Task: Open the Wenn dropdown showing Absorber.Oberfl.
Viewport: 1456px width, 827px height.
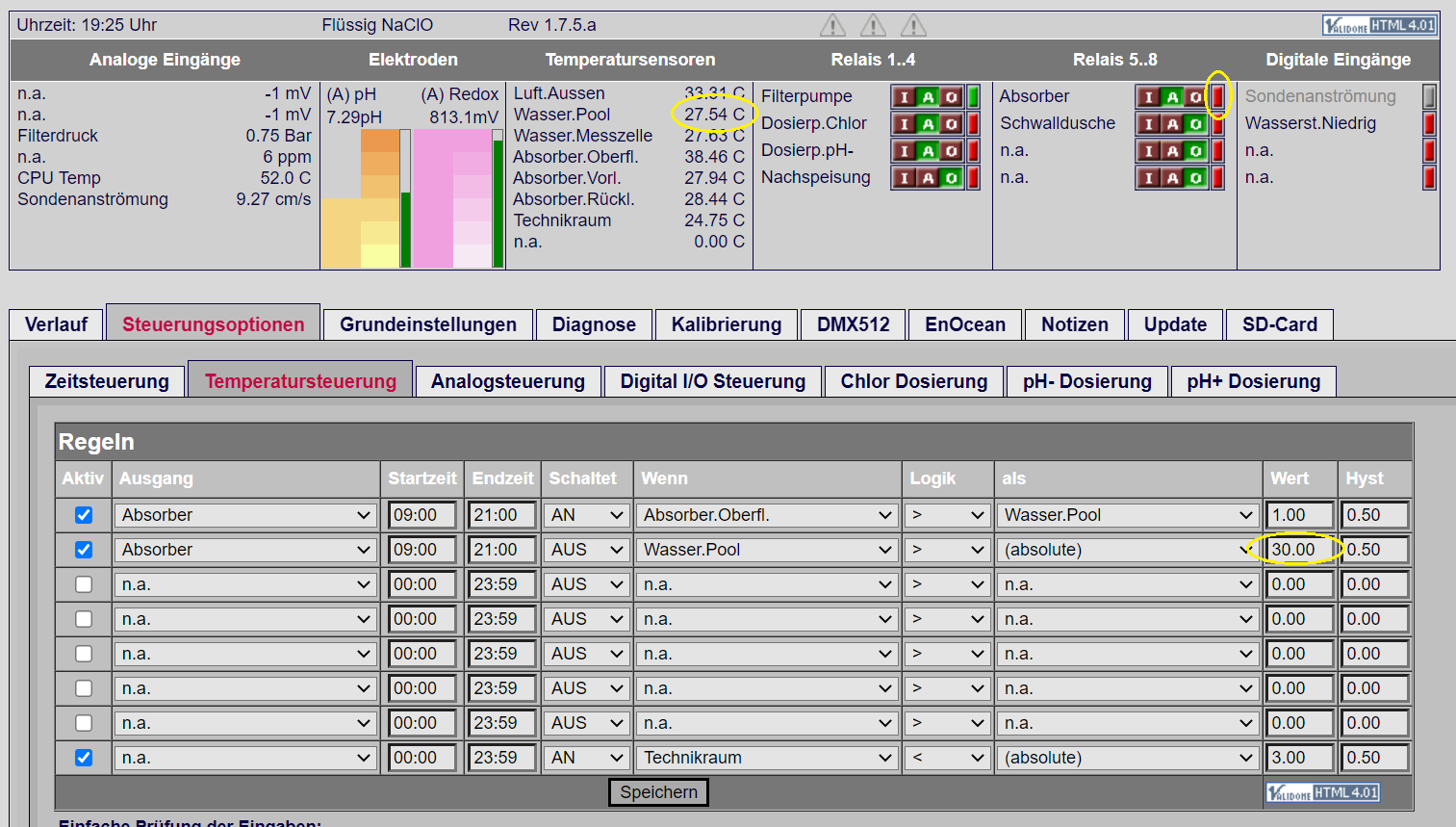Action: click(768, 515)
